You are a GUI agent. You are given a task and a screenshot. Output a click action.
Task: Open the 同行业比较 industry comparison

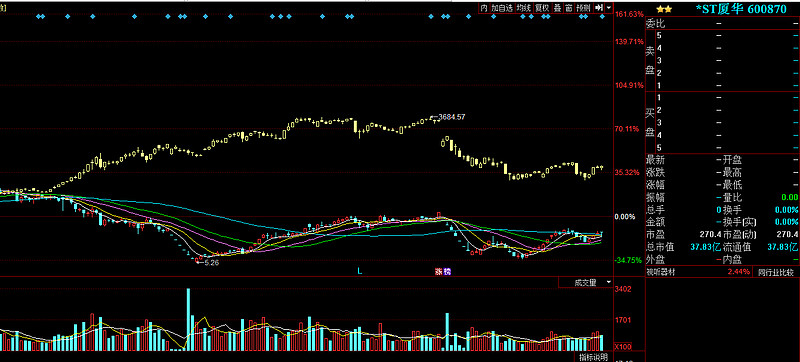point(776,272)
